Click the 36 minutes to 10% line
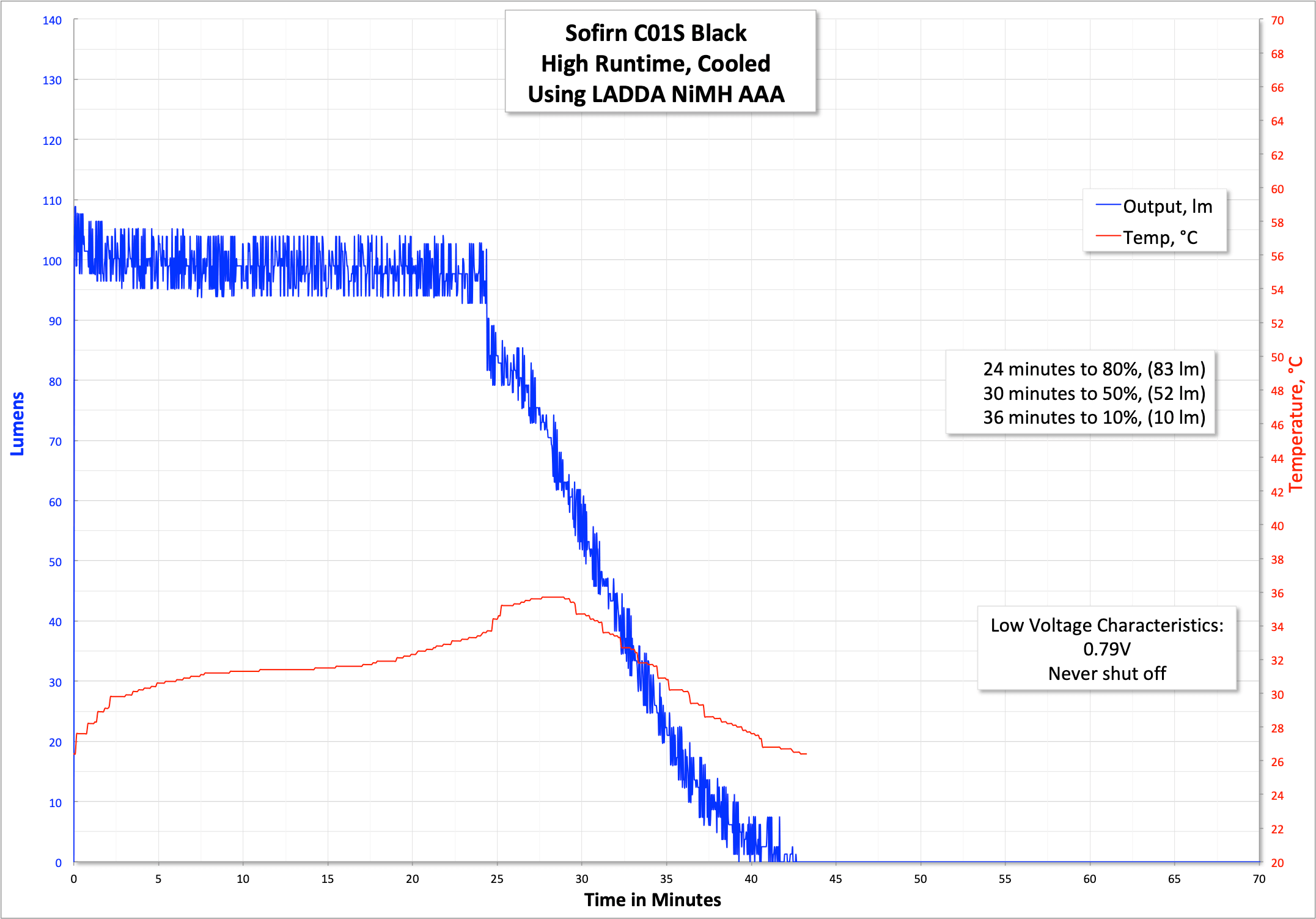 point(1094,417)
